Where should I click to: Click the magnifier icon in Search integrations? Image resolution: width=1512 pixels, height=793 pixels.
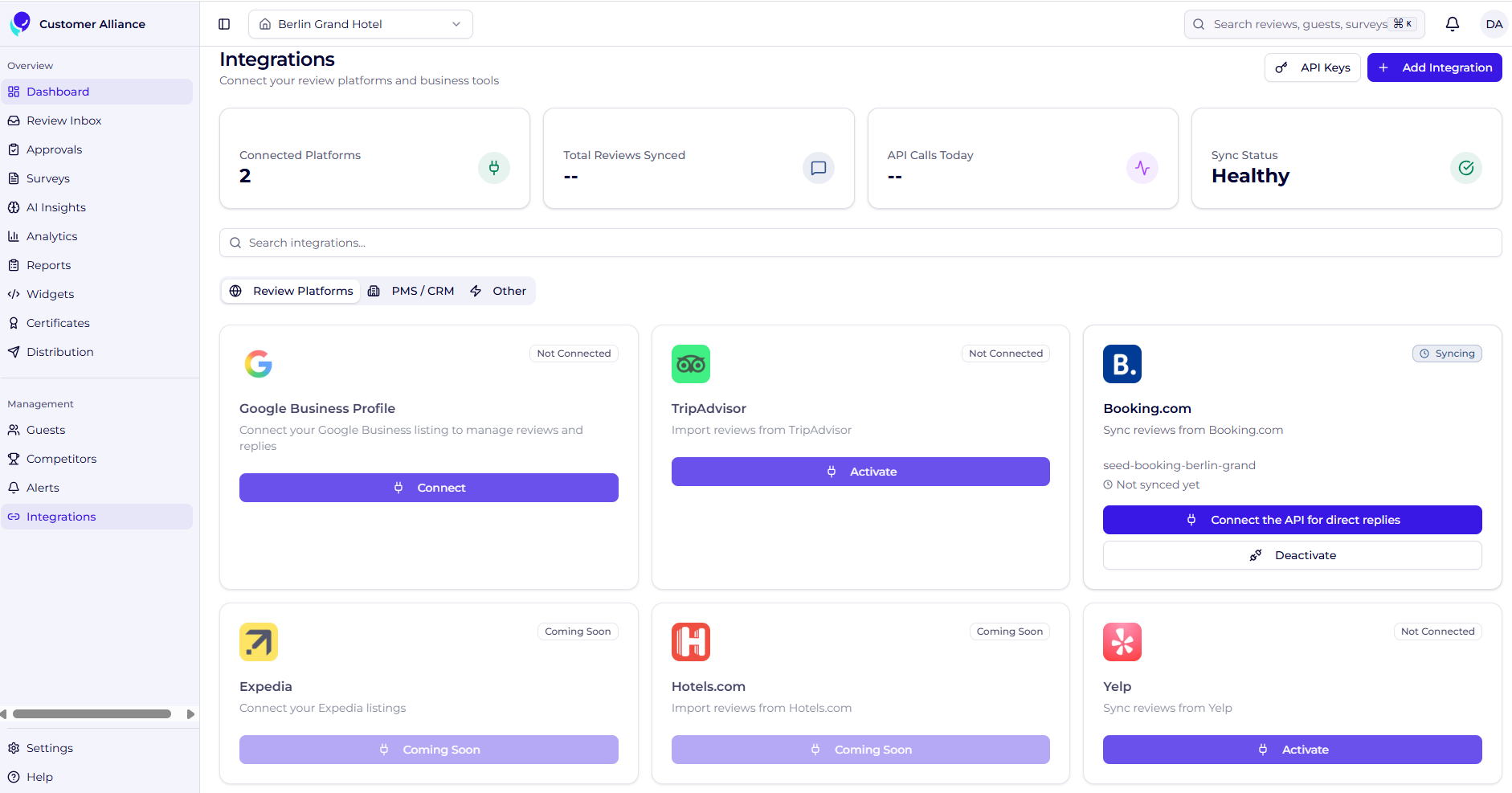point(235,243)
